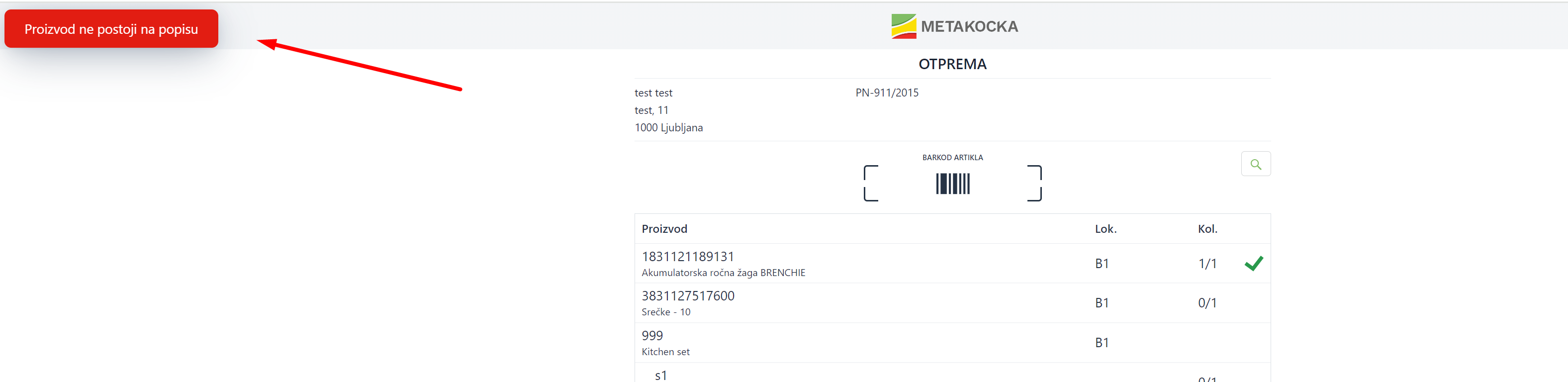The image size is (1568, 382).
Task: Click the green checkmark for Akumulatorska žaga
Action: (1254, 263)
